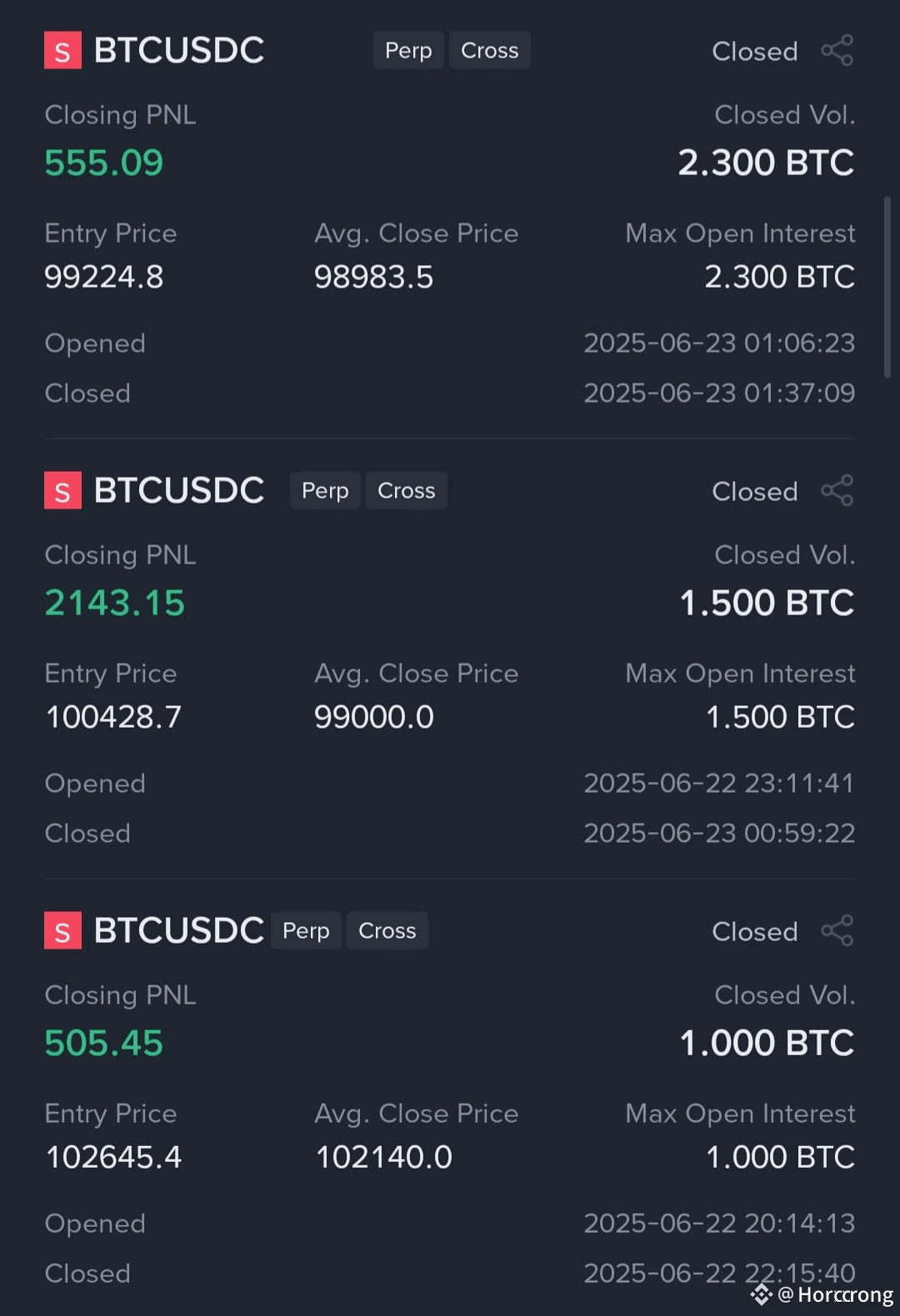Select the Perp tag on first BTCUSDC entry

point(408,50)
